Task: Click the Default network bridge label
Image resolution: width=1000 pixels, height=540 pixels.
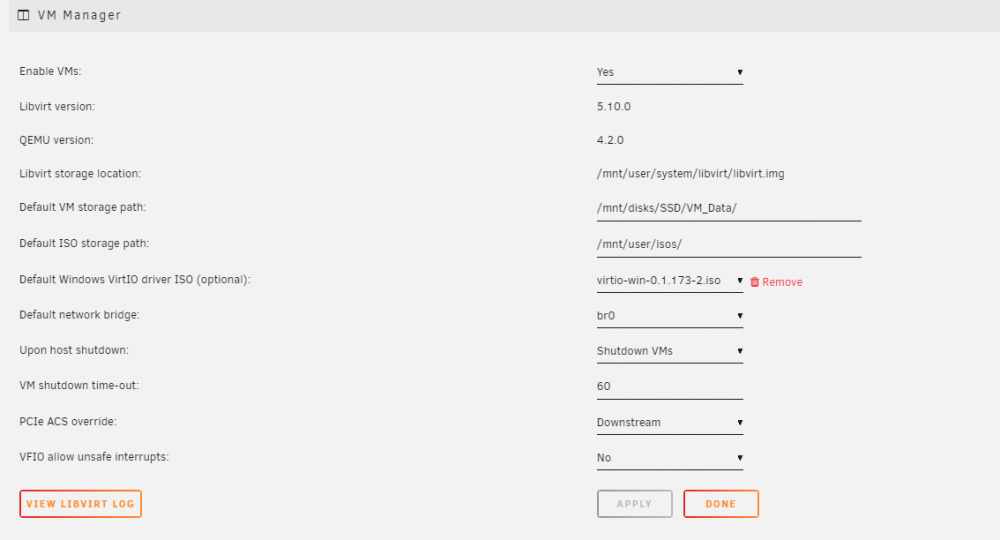Action: 79,314
